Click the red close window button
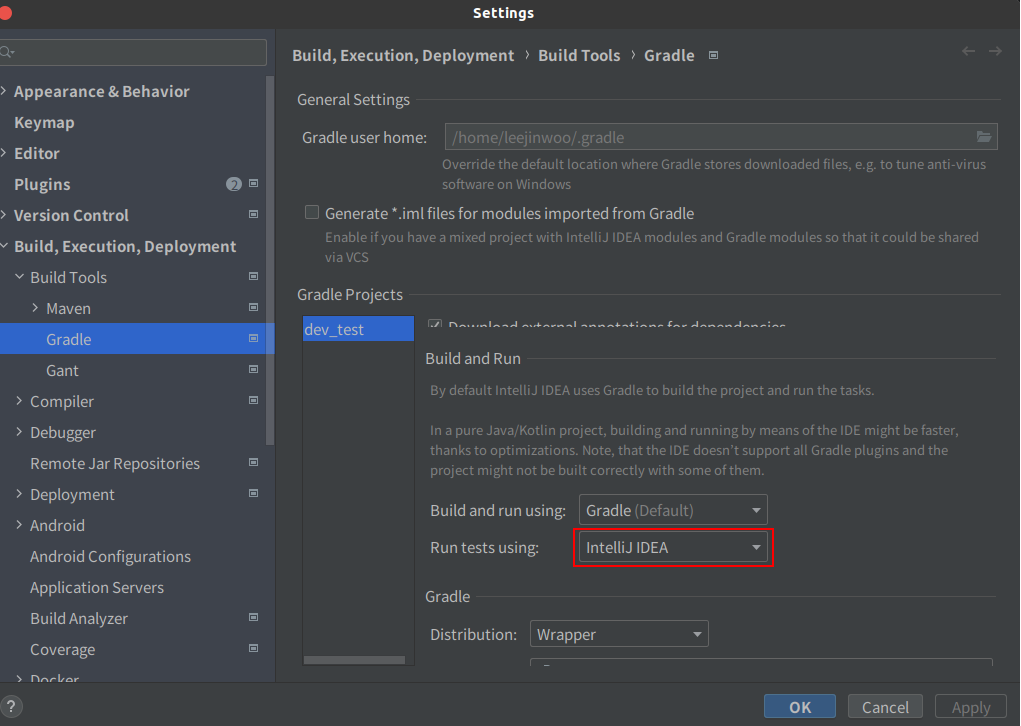 point(5,13)
